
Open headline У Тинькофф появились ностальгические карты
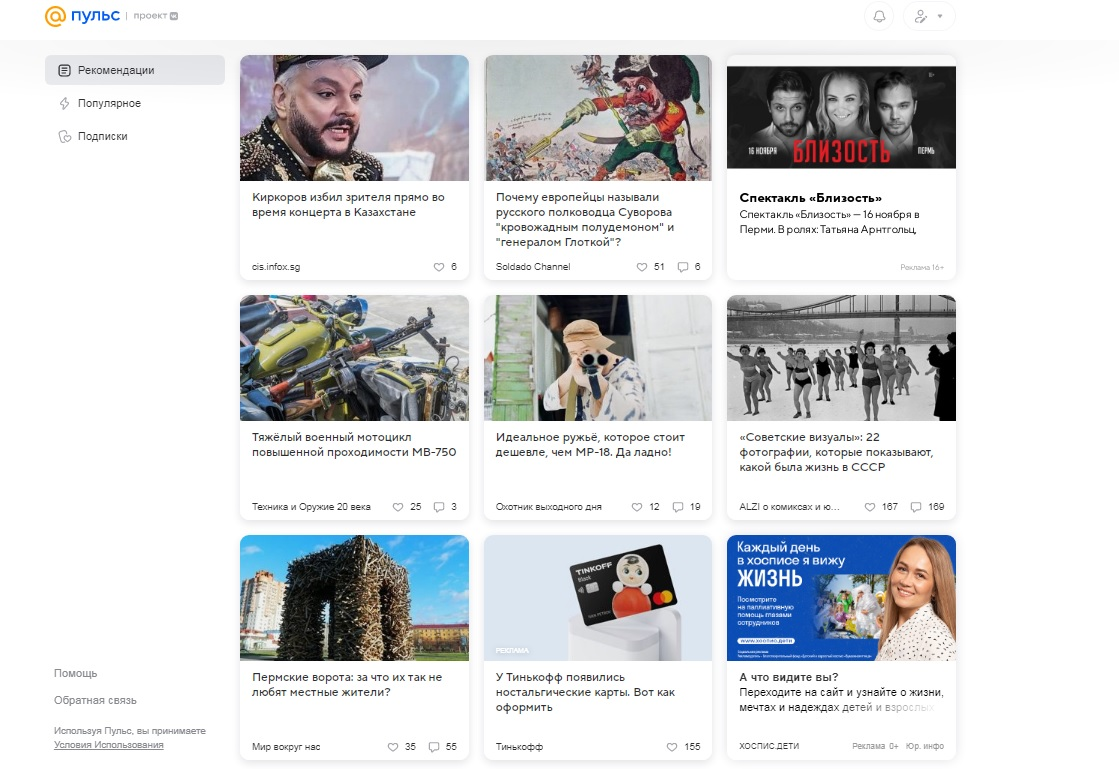pos(585,692)
